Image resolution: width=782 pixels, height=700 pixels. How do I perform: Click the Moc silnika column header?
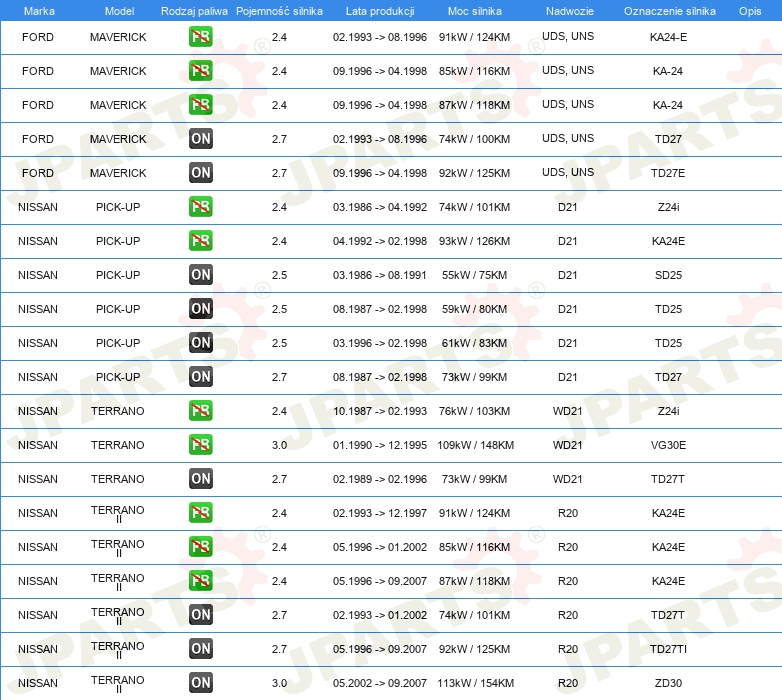pyautogui.click(x=474, y=11)
